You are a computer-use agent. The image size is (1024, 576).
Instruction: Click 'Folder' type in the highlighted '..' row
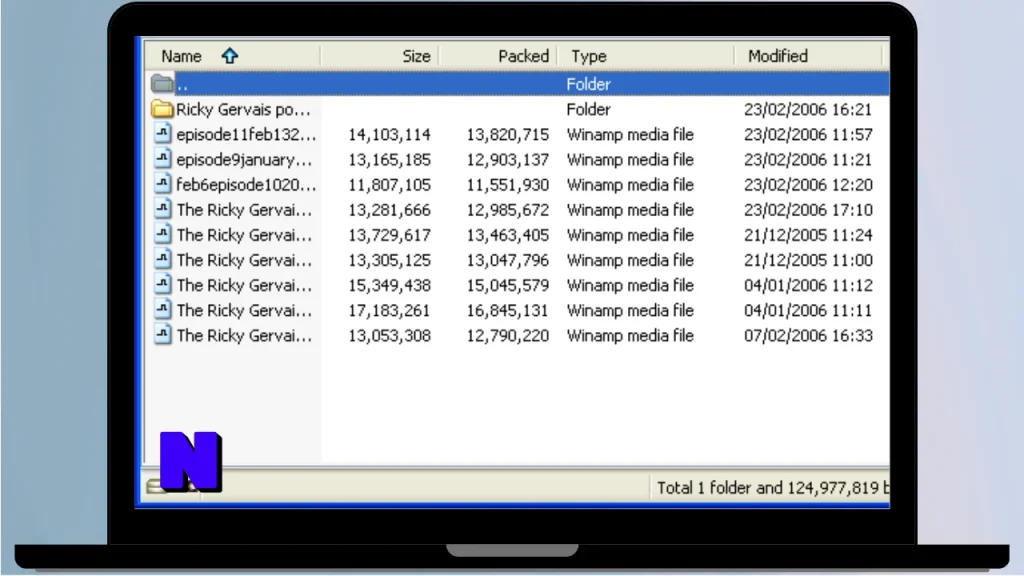[588, 84]
